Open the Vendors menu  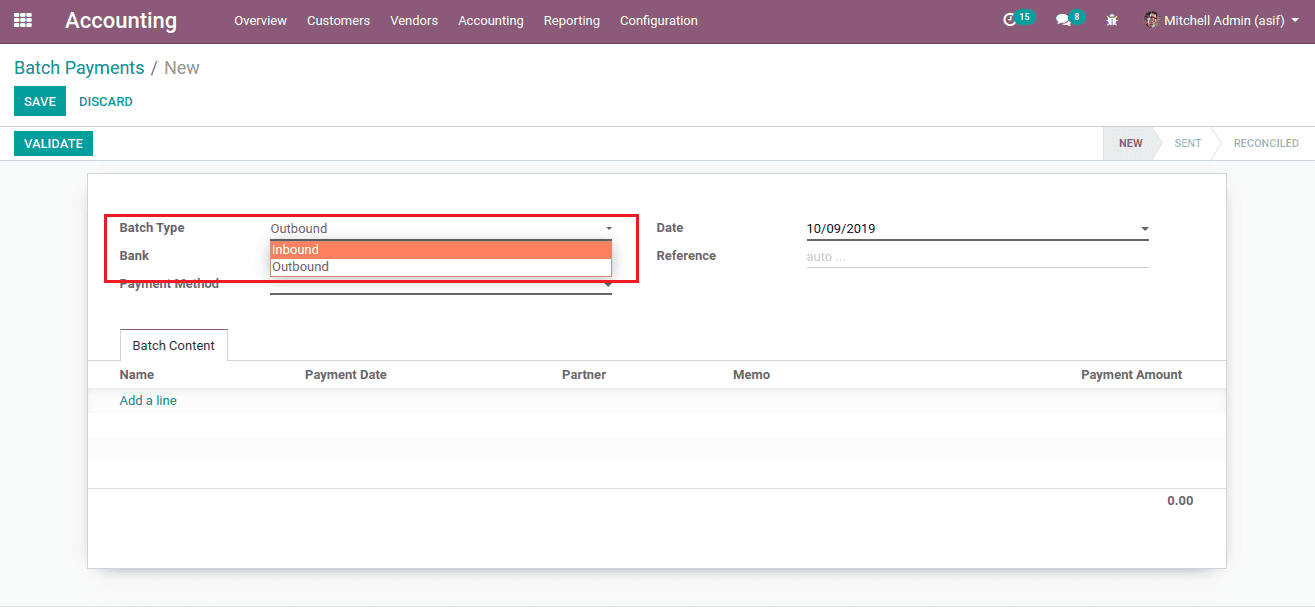414,21
